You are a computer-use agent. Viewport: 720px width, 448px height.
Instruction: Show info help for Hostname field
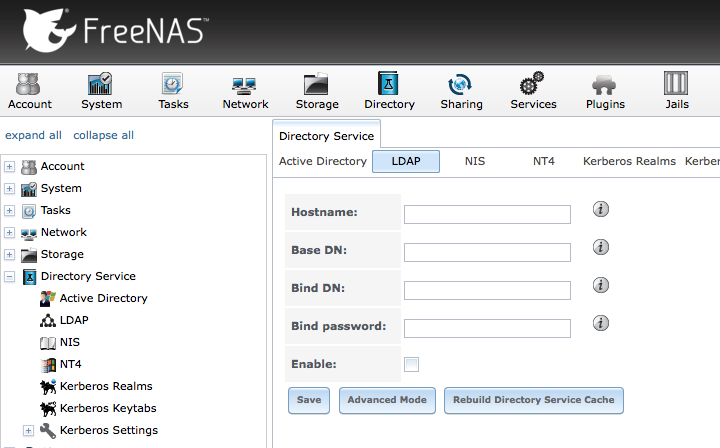pos(601,209)
